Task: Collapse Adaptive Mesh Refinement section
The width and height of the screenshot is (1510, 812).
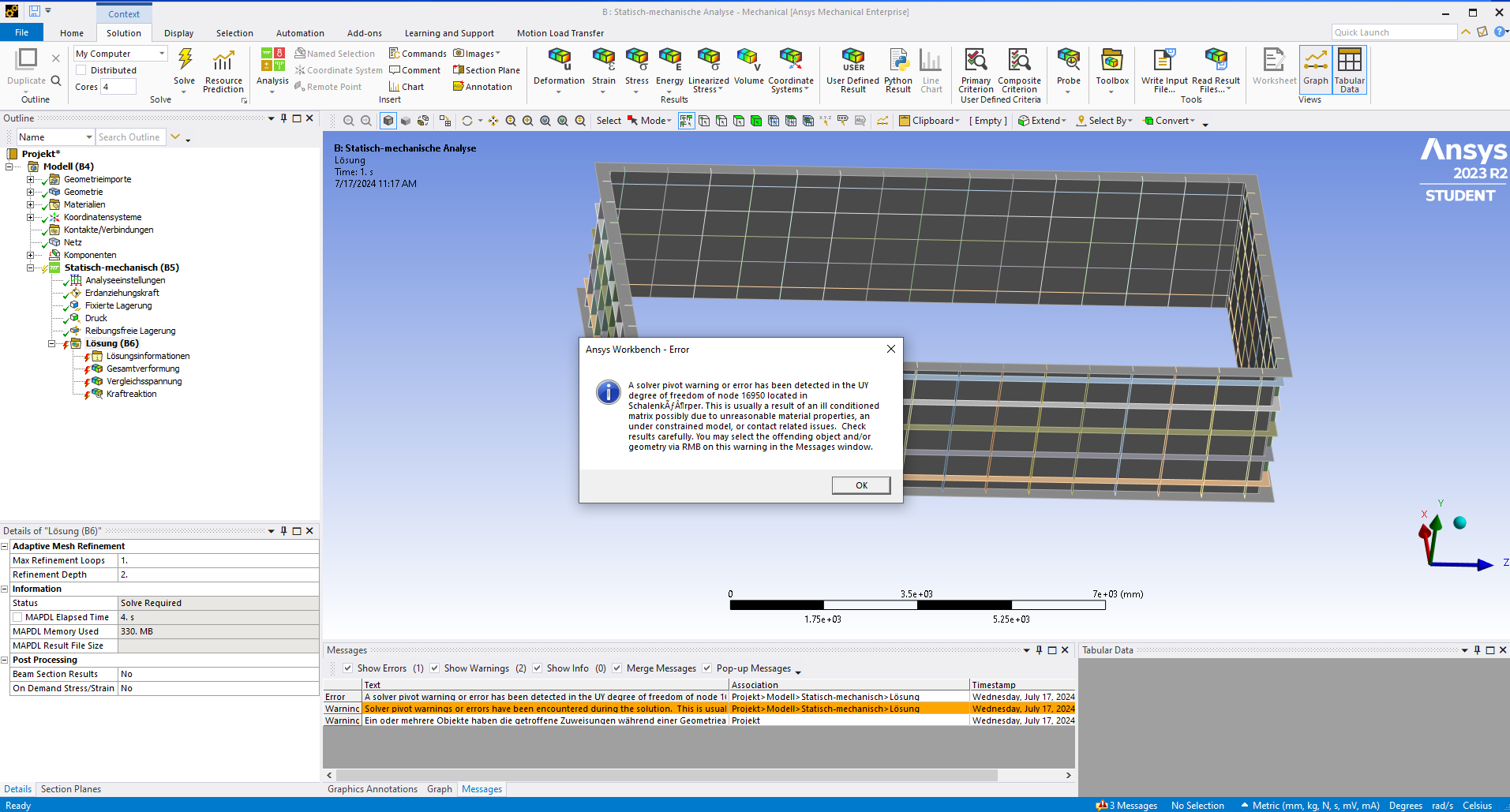Action: [x=5, y=546]
